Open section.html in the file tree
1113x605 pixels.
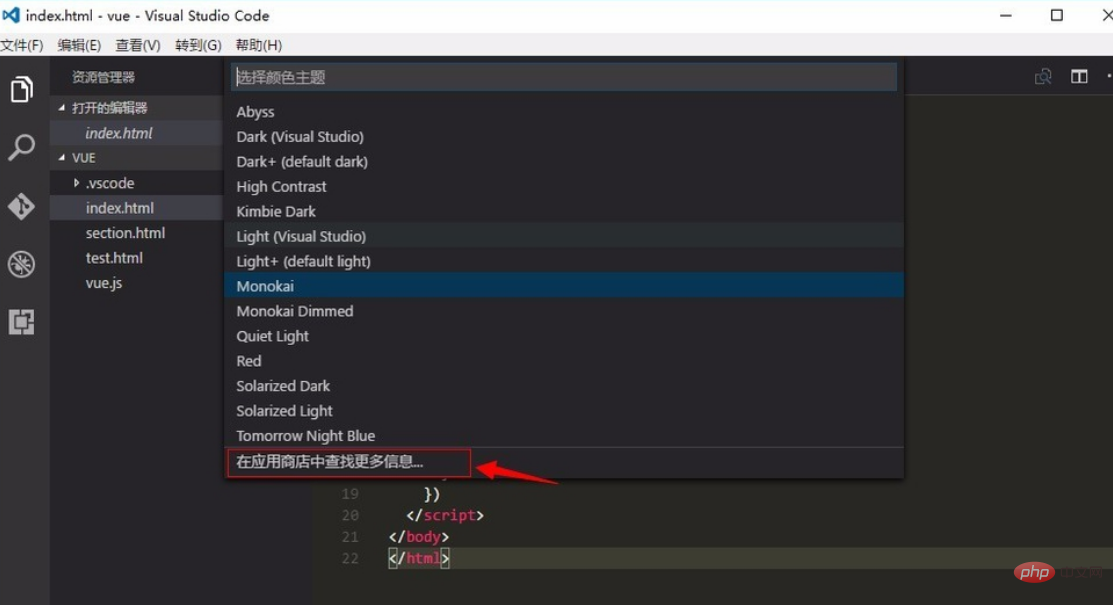(x=125, y=233)
